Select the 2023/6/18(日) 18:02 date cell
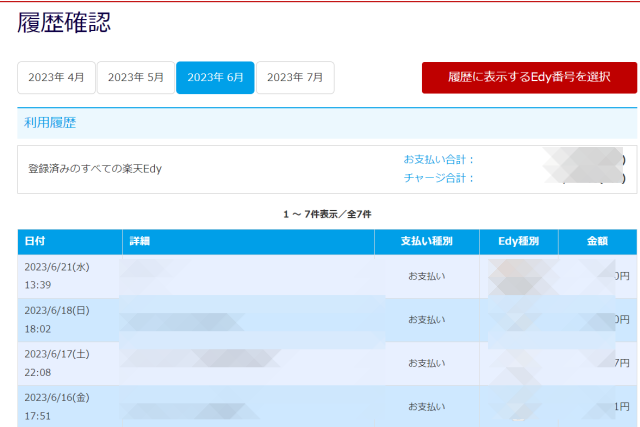This screenshot has width=640, height=427. click(x=57, y=319)
